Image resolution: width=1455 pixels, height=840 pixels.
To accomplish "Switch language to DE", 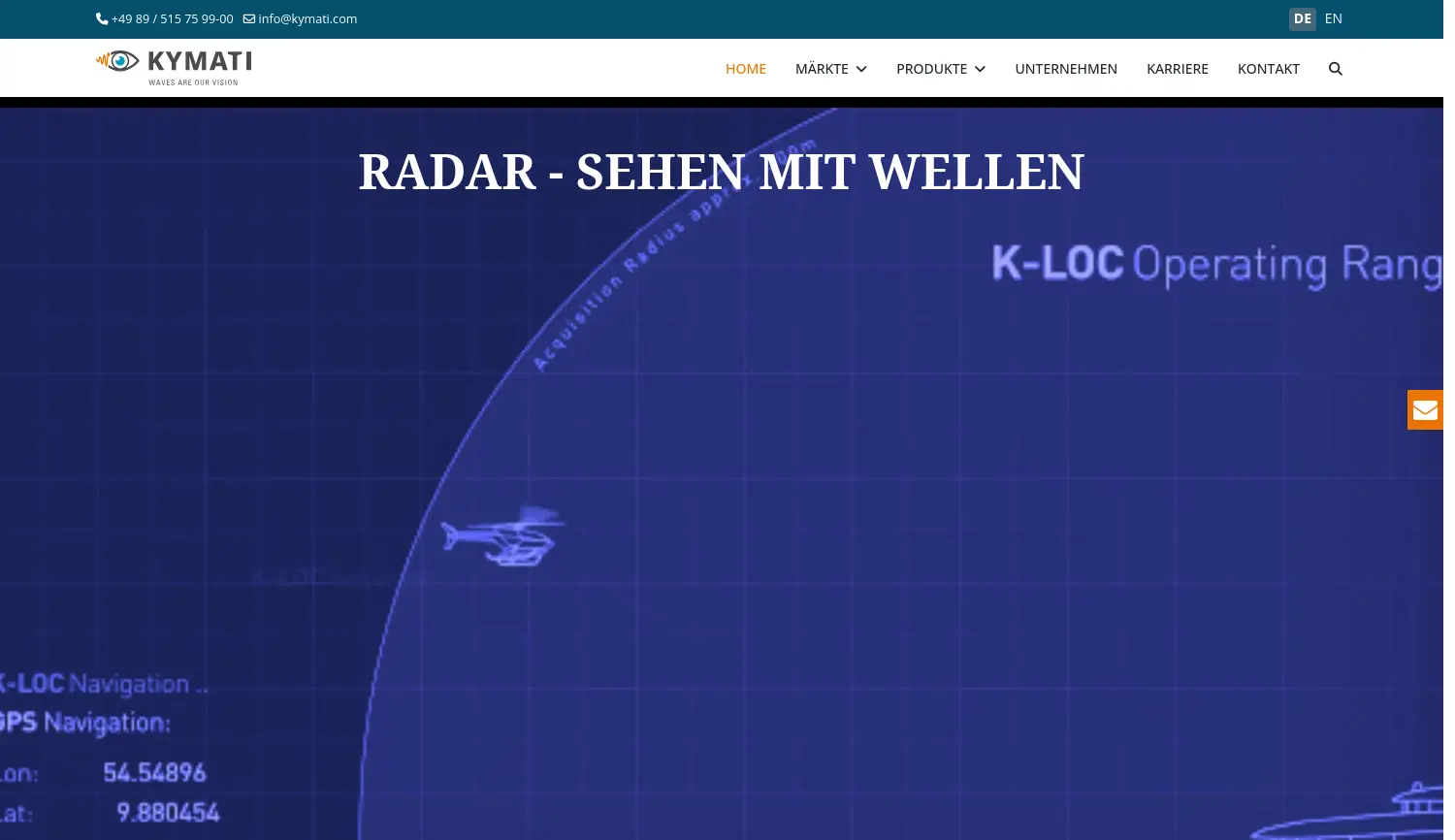I will point(1302,19).
